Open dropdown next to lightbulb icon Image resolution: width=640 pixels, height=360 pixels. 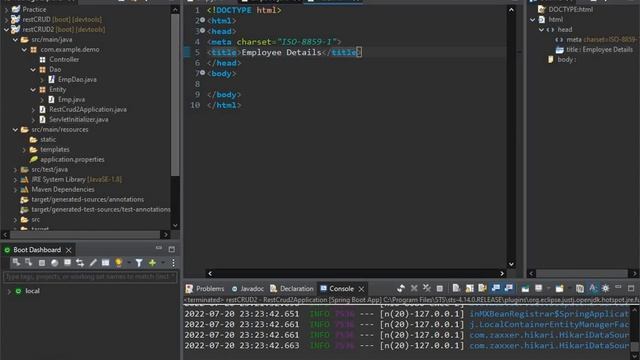coord(129,263)
